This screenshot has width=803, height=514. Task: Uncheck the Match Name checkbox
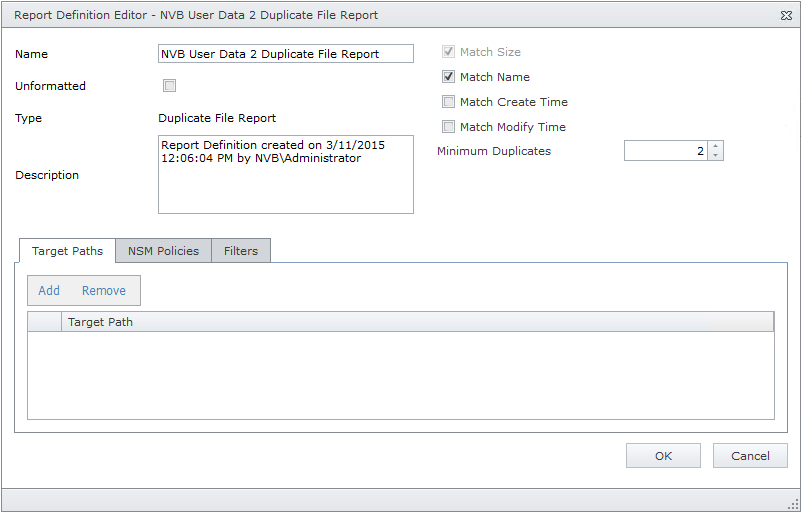pyautogui.click(x=448, y=77)
